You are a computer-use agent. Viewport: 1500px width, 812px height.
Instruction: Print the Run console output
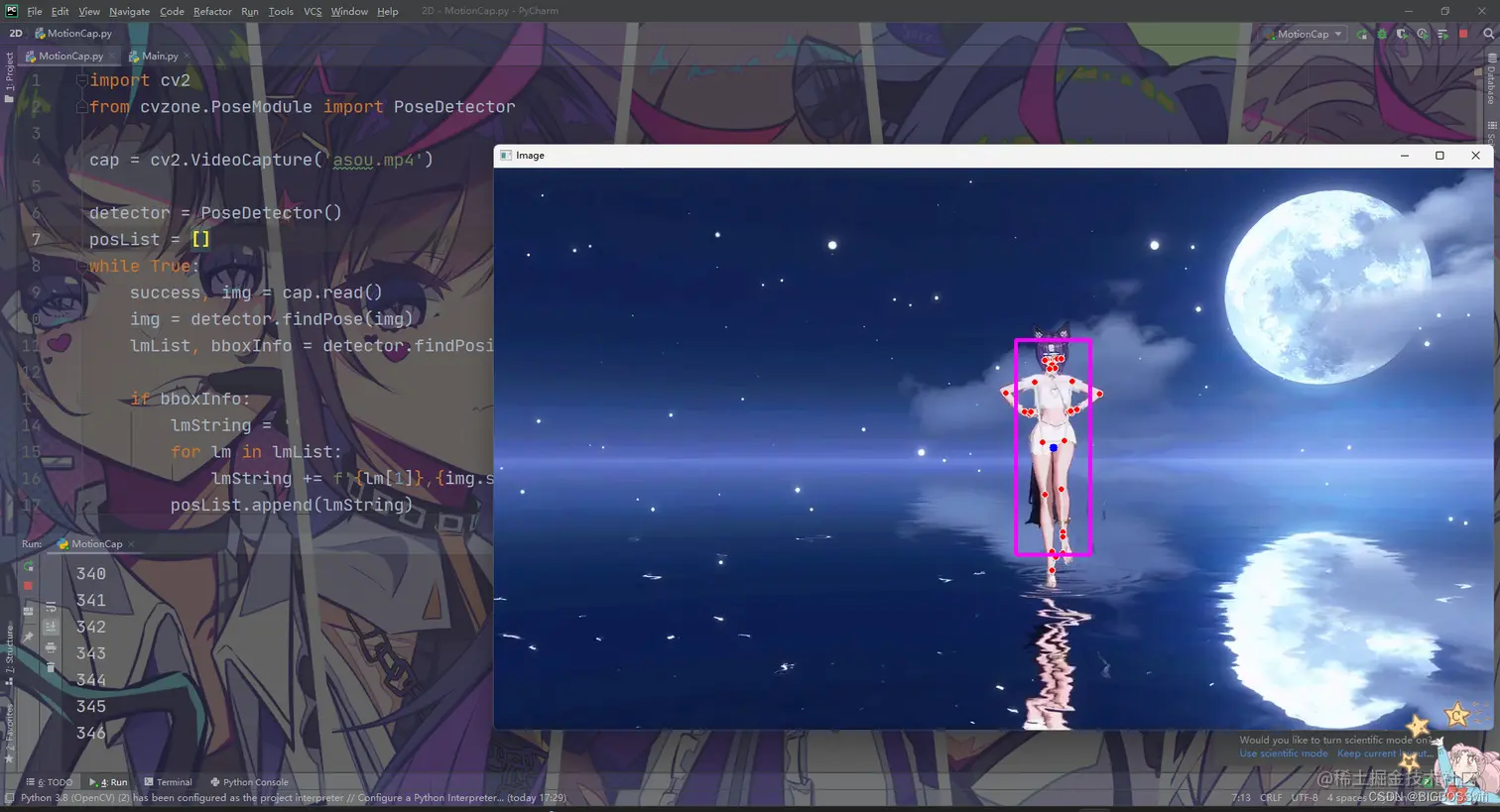(x=51, y=647)
